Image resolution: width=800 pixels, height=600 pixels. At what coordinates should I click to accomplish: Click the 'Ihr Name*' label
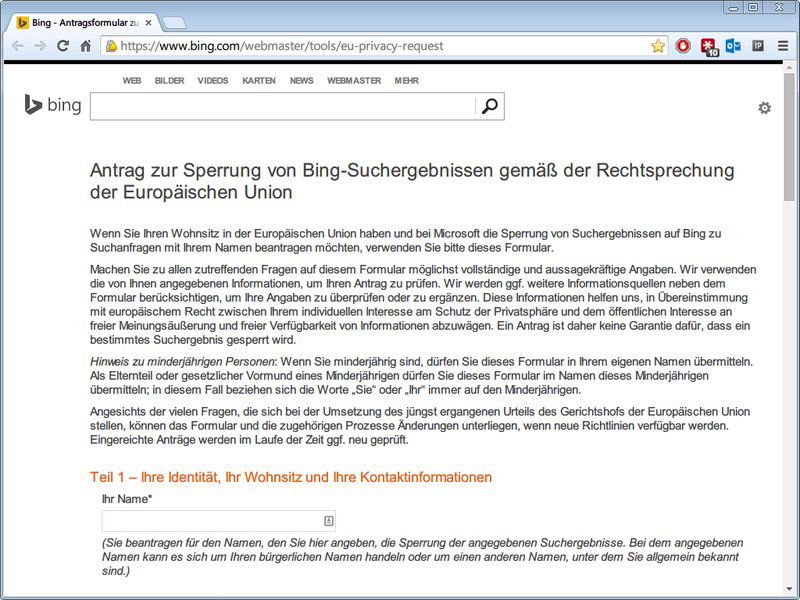click(127, 499)
